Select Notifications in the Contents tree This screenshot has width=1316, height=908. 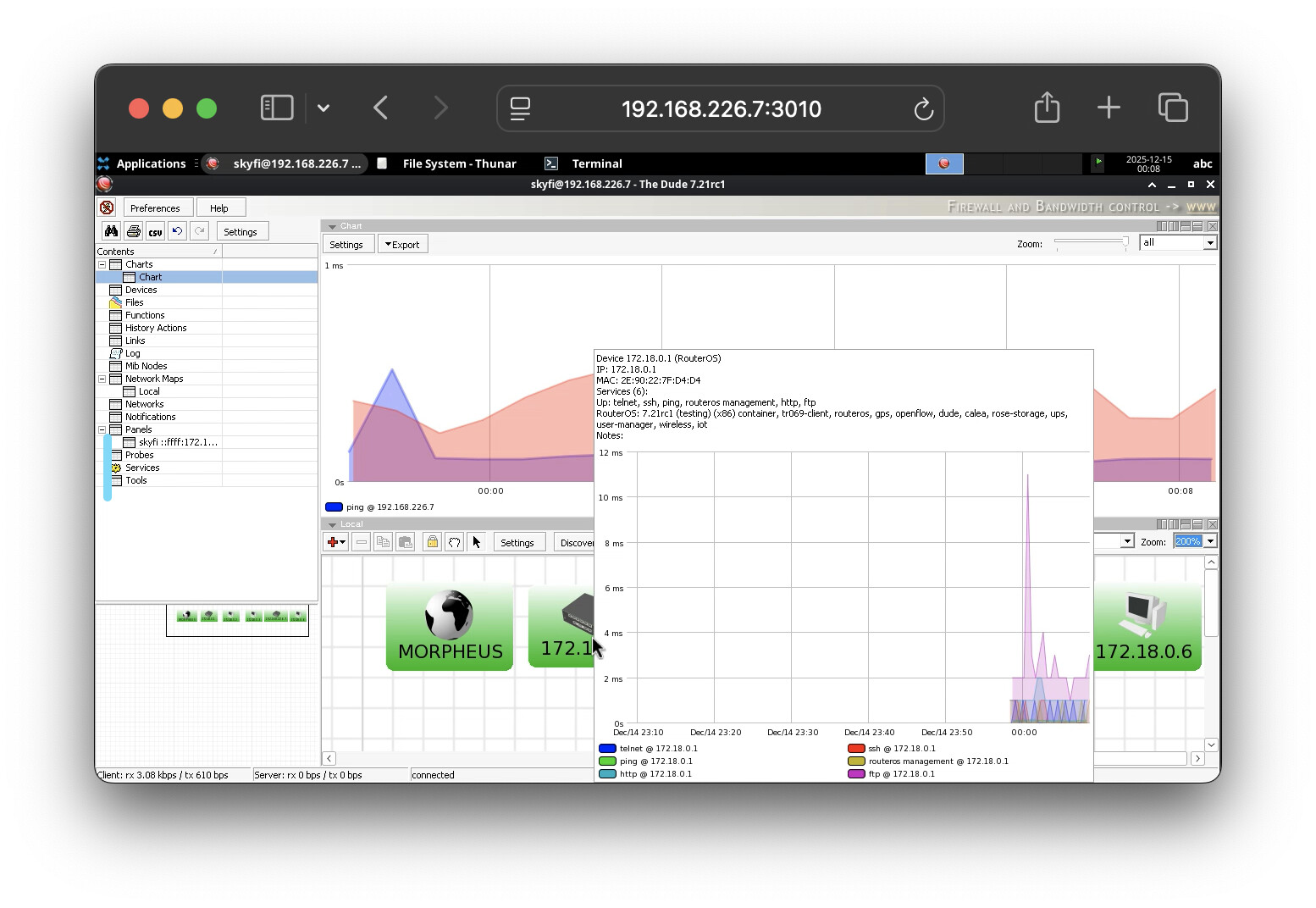151,417
